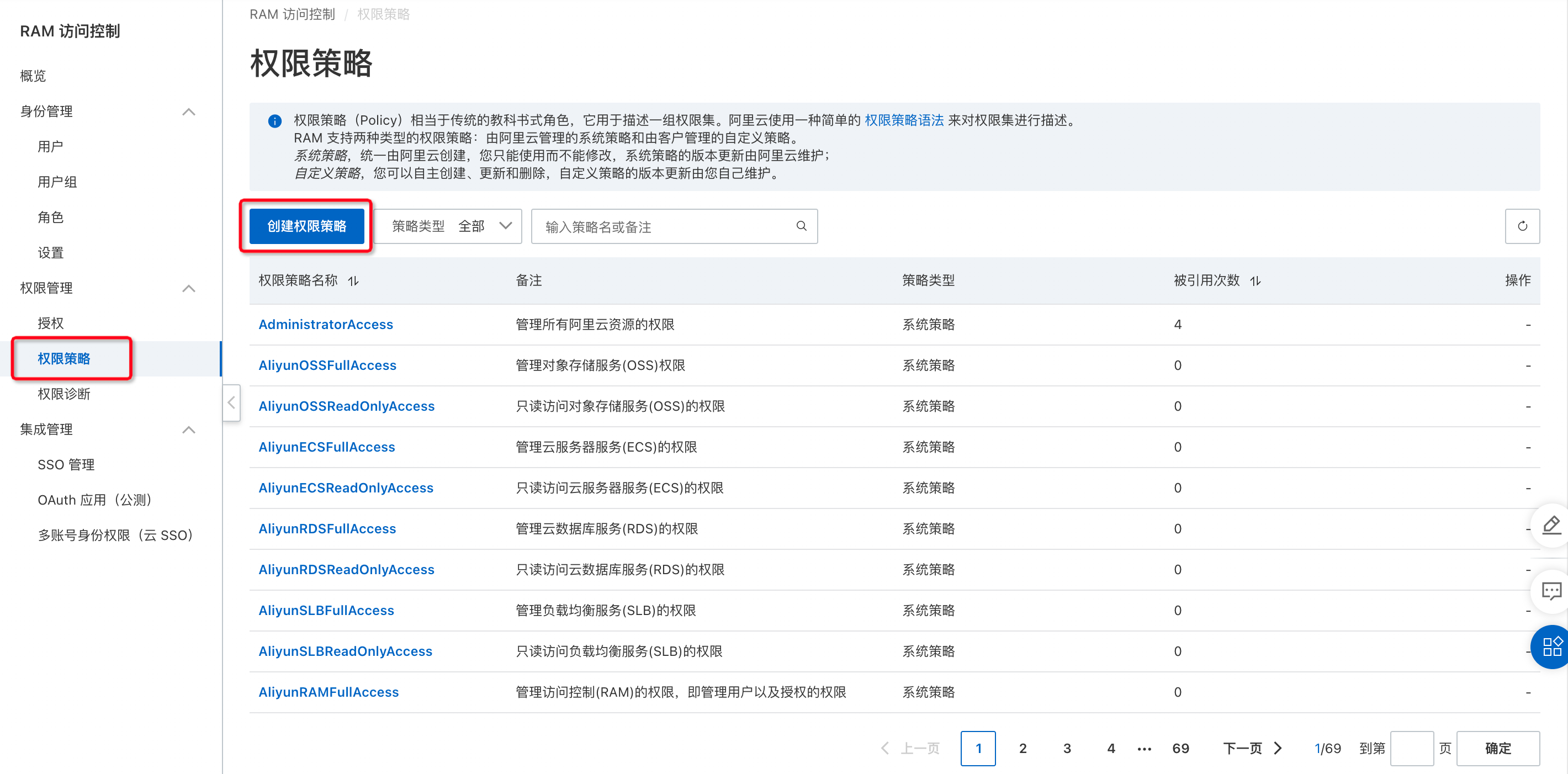1568x774 pixels.
Task: Click reference count 4 for AdministratorAccess
Action: [x=1178, y=324]
